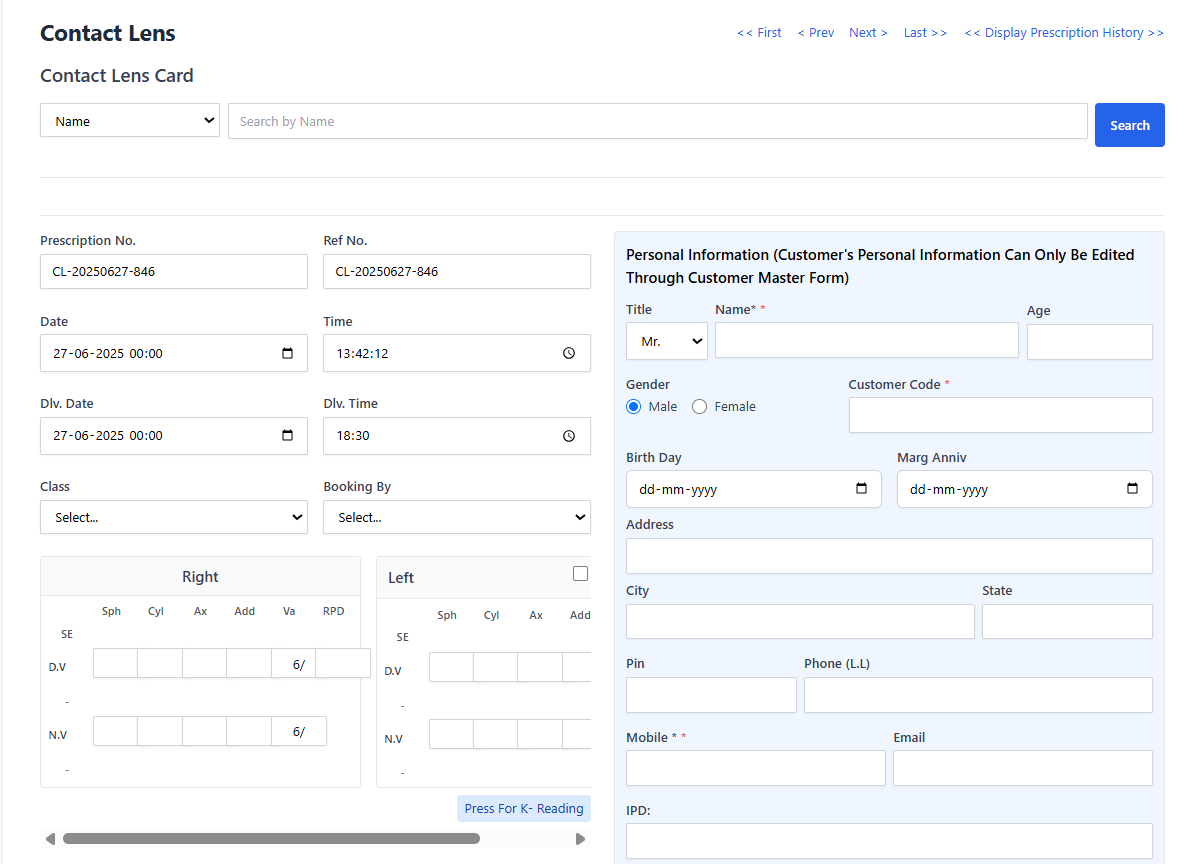Select the Female gender radio button
Screen dimensions: 1187x864
tap(699, 407)
